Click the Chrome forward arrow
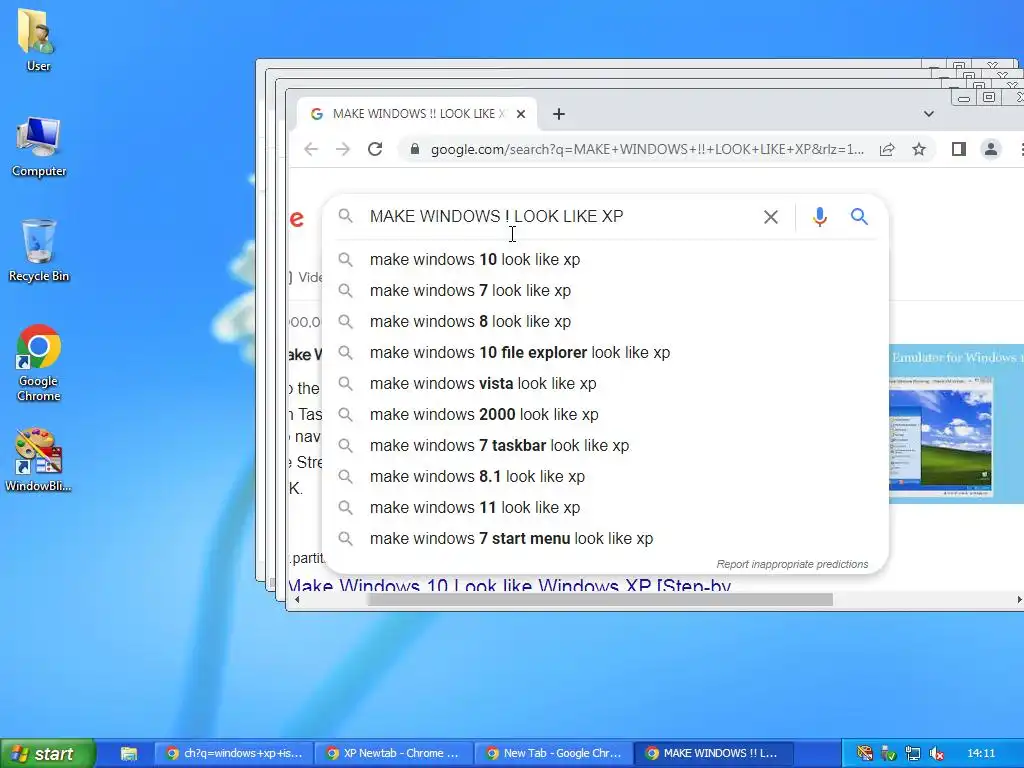1024x768 pixels. pyautogui.click(x=343, y=150)
